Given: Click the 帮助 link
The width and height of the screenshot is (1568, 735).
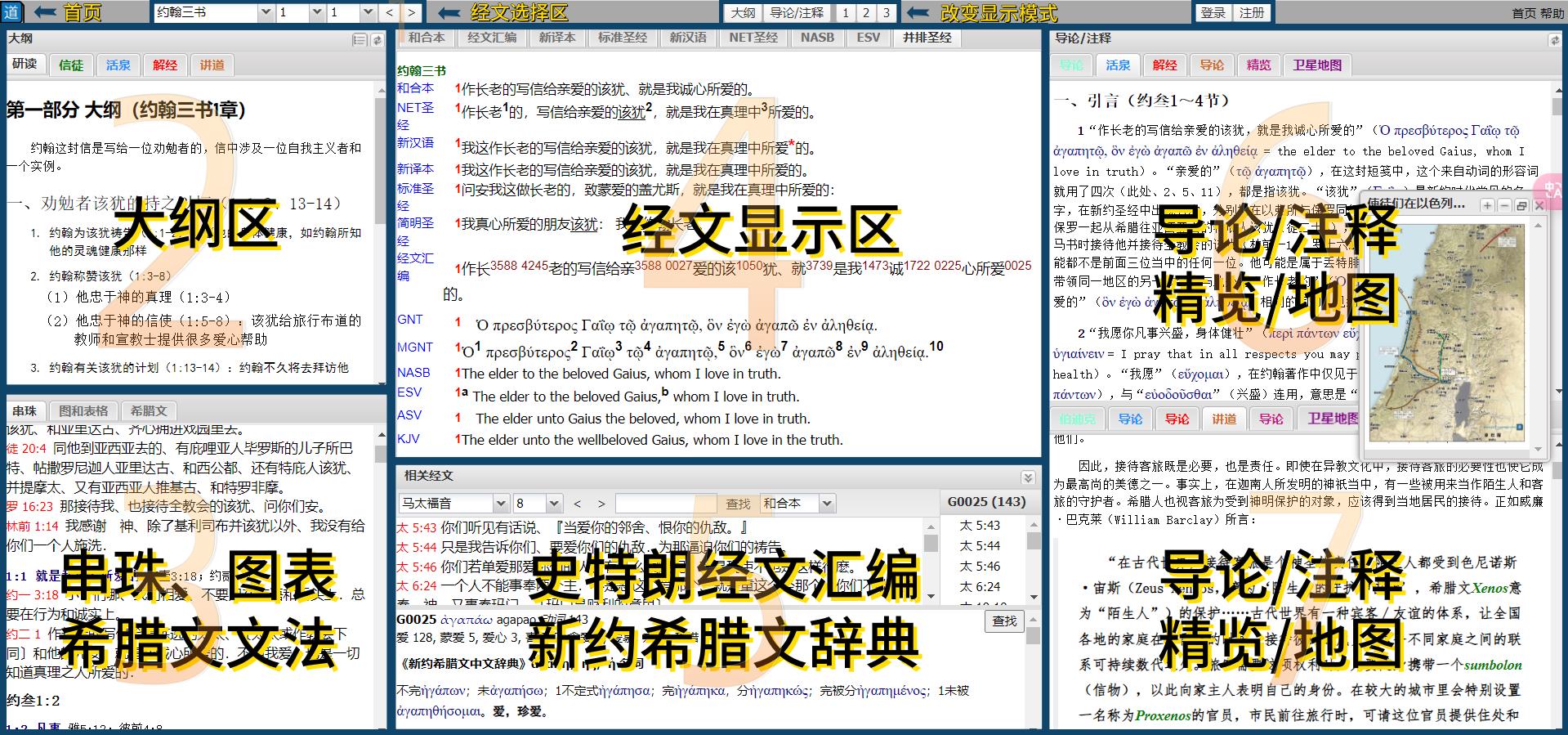Looking at the screenshot, I should [1552, 13].
